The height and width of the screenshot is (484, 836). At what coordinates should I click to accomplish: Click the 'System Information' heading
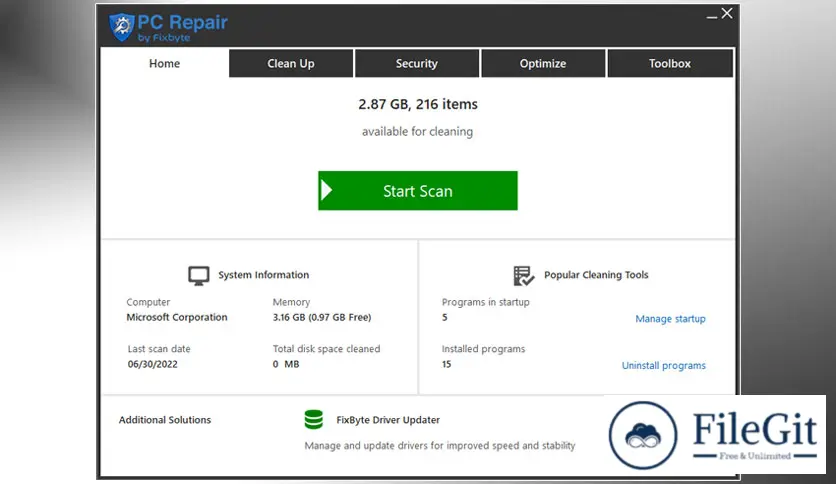(x=263, y=275)
